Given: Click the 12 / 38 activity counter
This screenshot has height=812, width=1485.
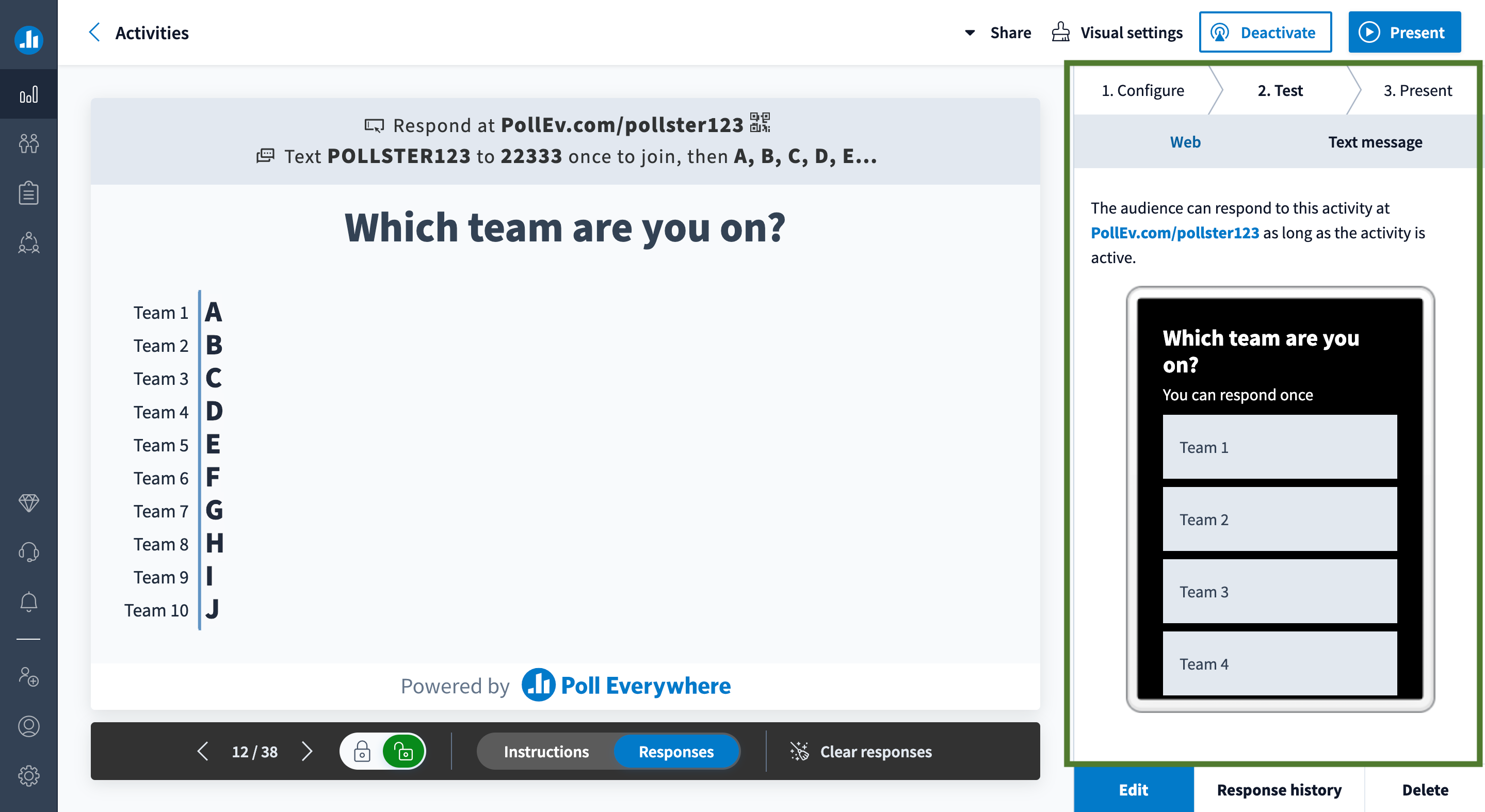Looking at the screenshot, I should tap(254, 752).
